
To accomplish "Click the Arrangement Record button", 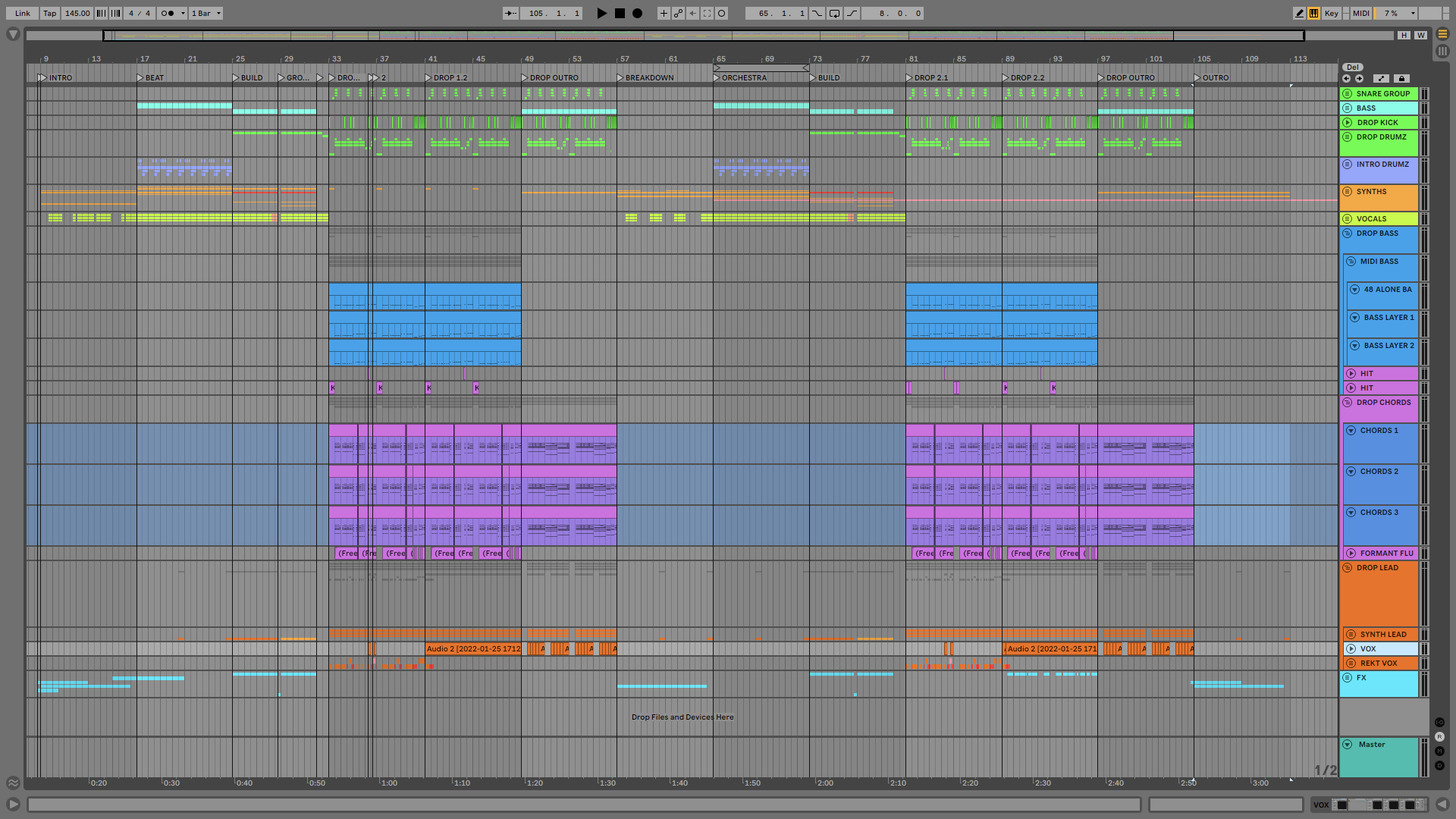I will point(638,13).
